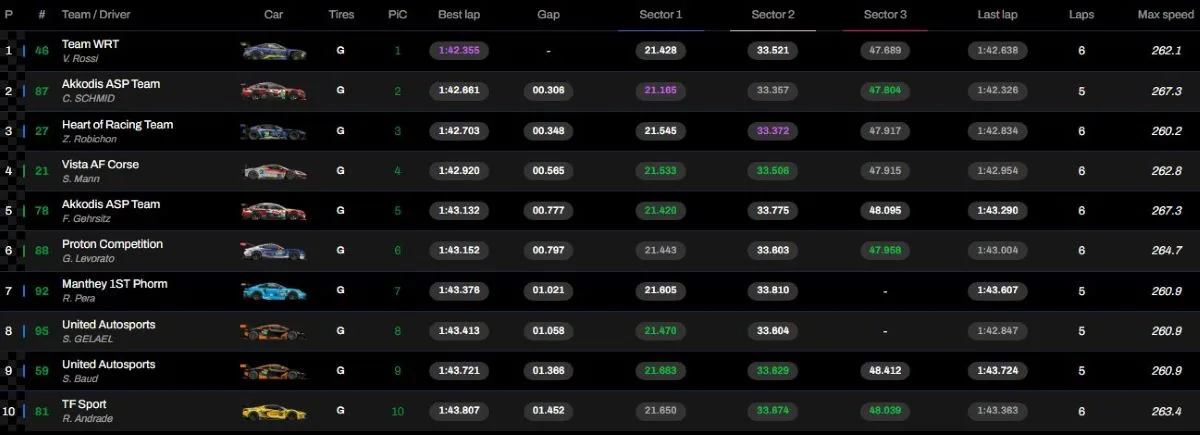The height and width of the screenshot is (435, 1200).
Task: Sort by the Sector 1 column header
Action: [660, 15]
